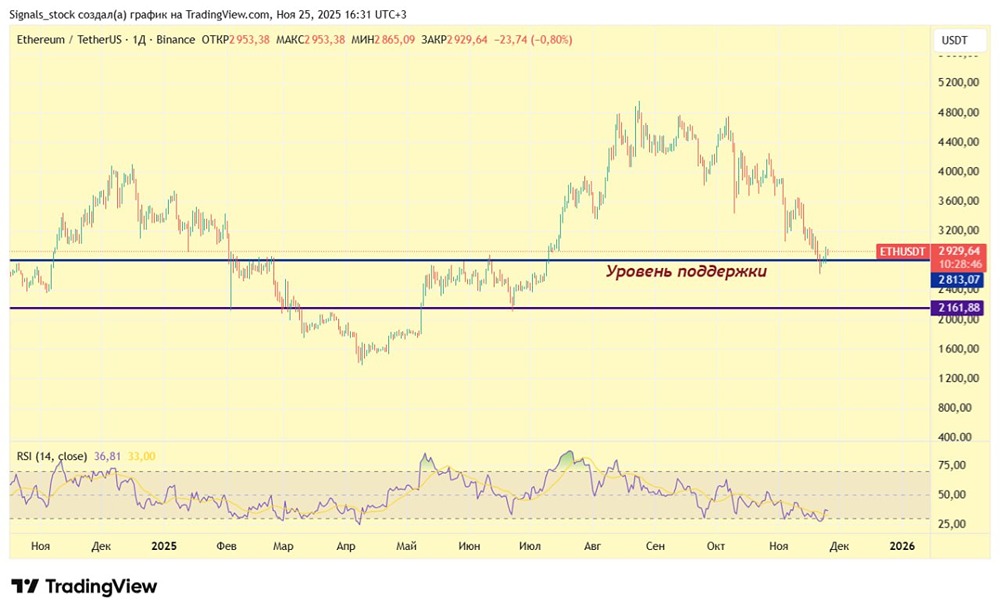Click the Ethereum / TetherUS symbol title
Image resolution: width=1000 pixels, height=614 pixels.
click(69, 40)
